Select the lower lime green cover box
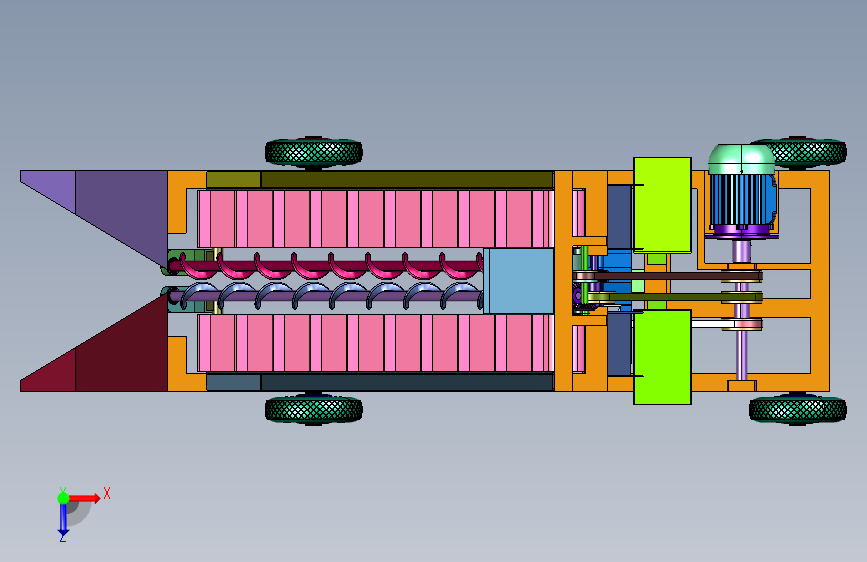The width and height of the screenshot is (867, 562). coord(662,357)
